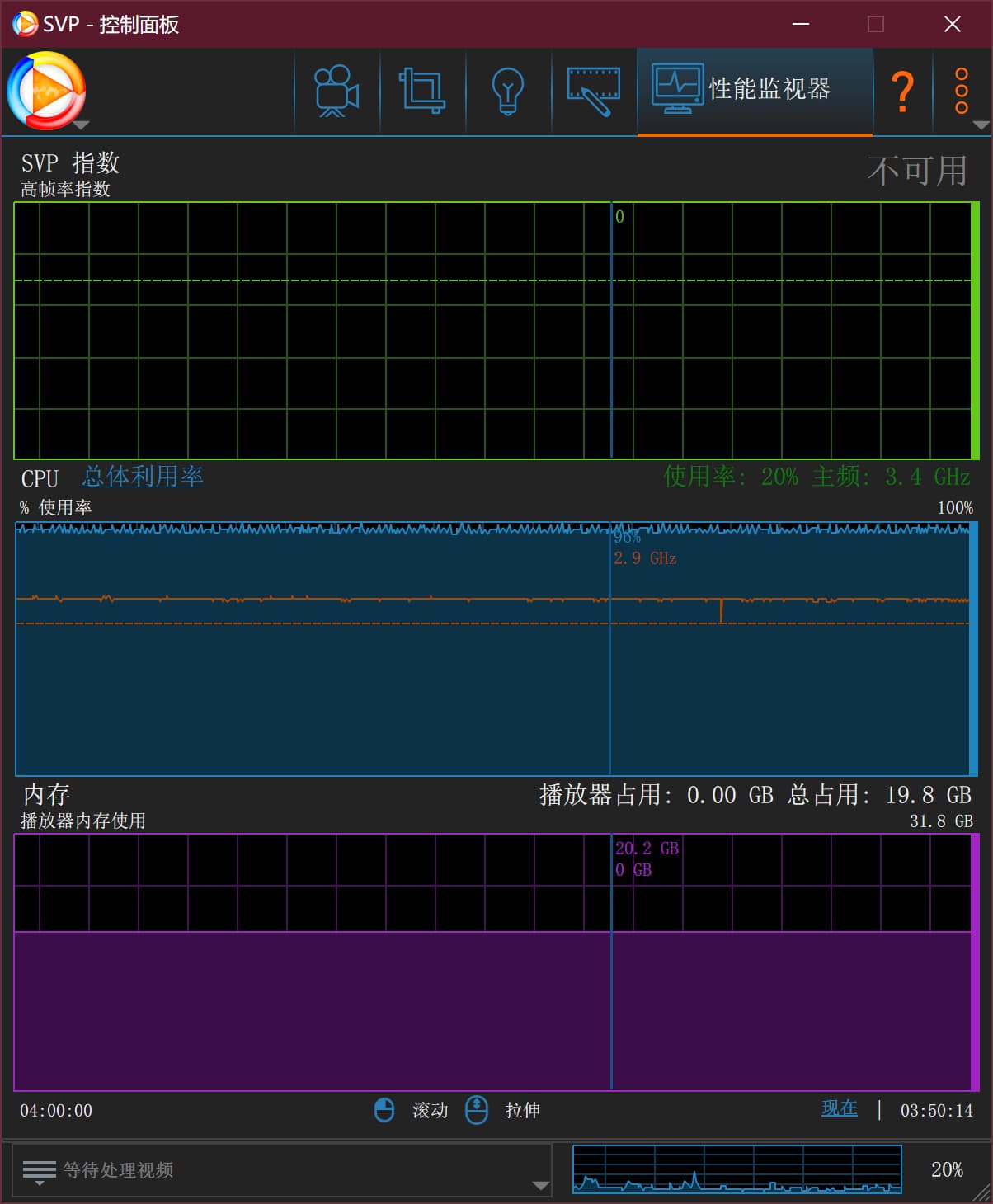993x1204 pixels.
Task: Click the orange question mark help icon
Action: [x=902, y=91]
